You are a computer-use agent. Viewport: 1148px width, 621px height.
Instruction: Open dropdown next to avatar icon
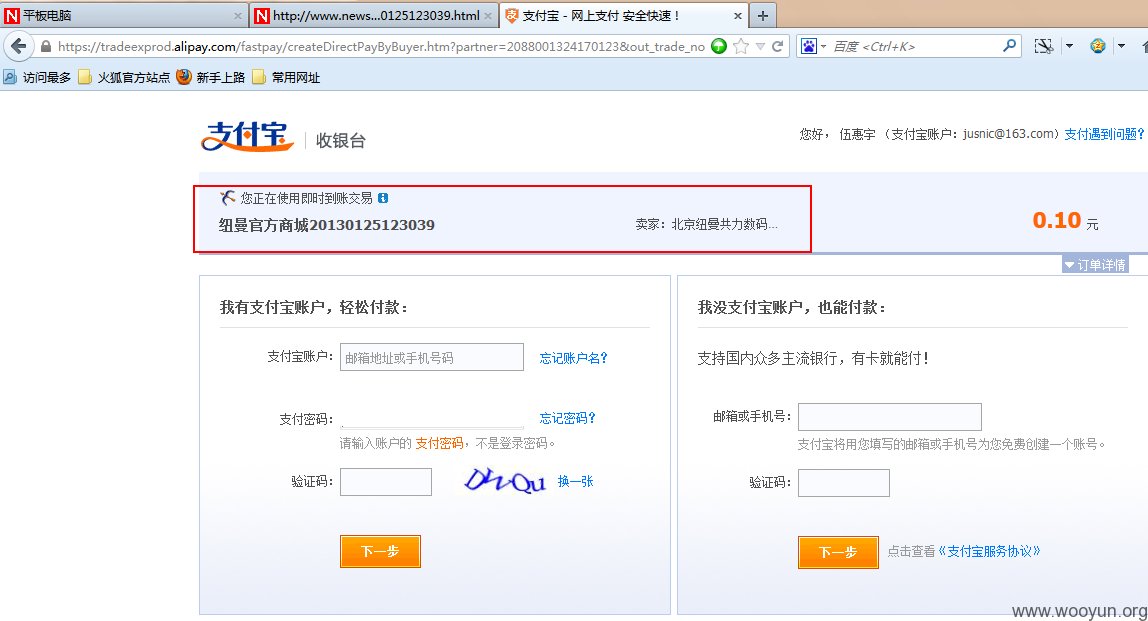(1121, 46)
